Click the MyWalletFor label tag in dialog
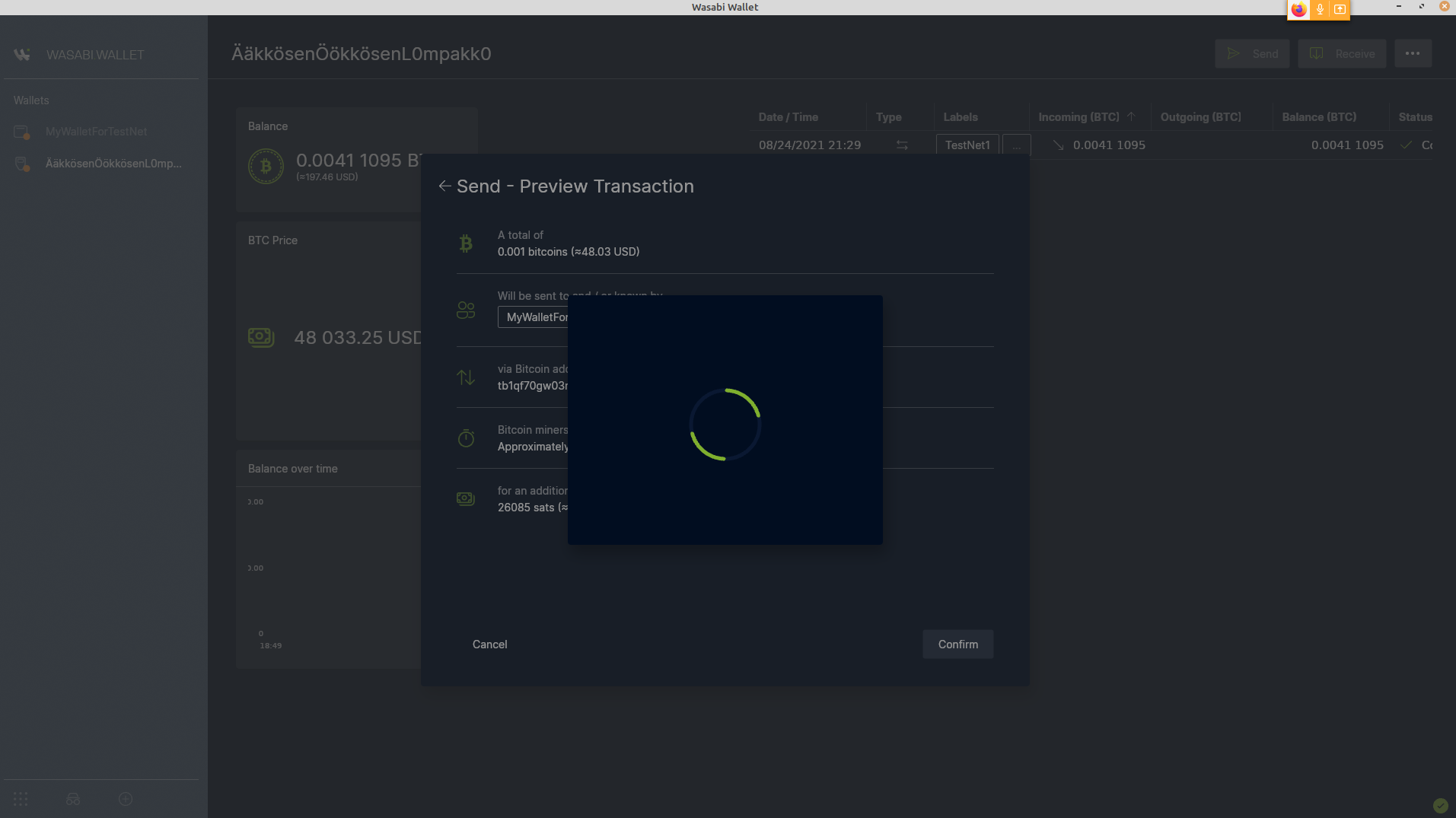1456x818 pixels. pyautogui.click(x=534, y=317)
